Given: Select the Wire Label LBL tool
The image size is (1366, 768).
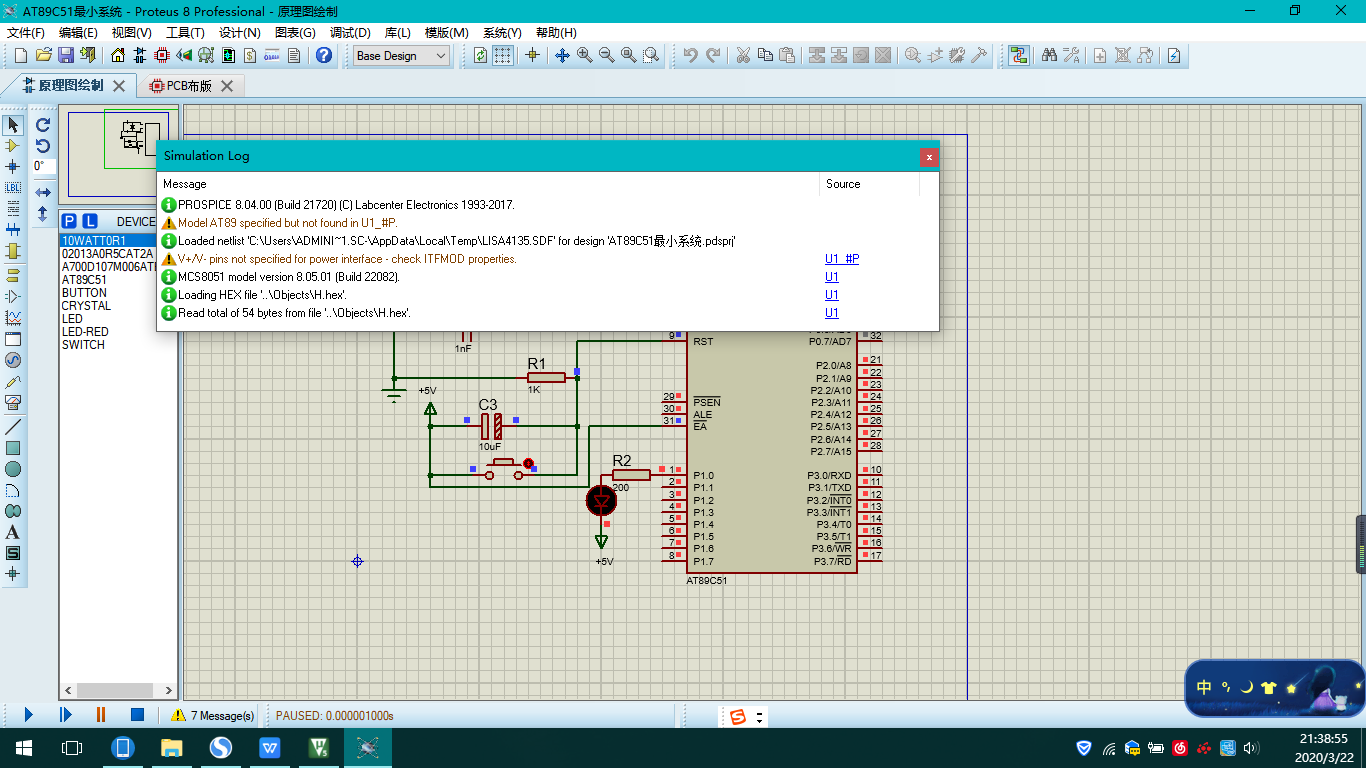Looking at the screenshot, I should 13,188.
